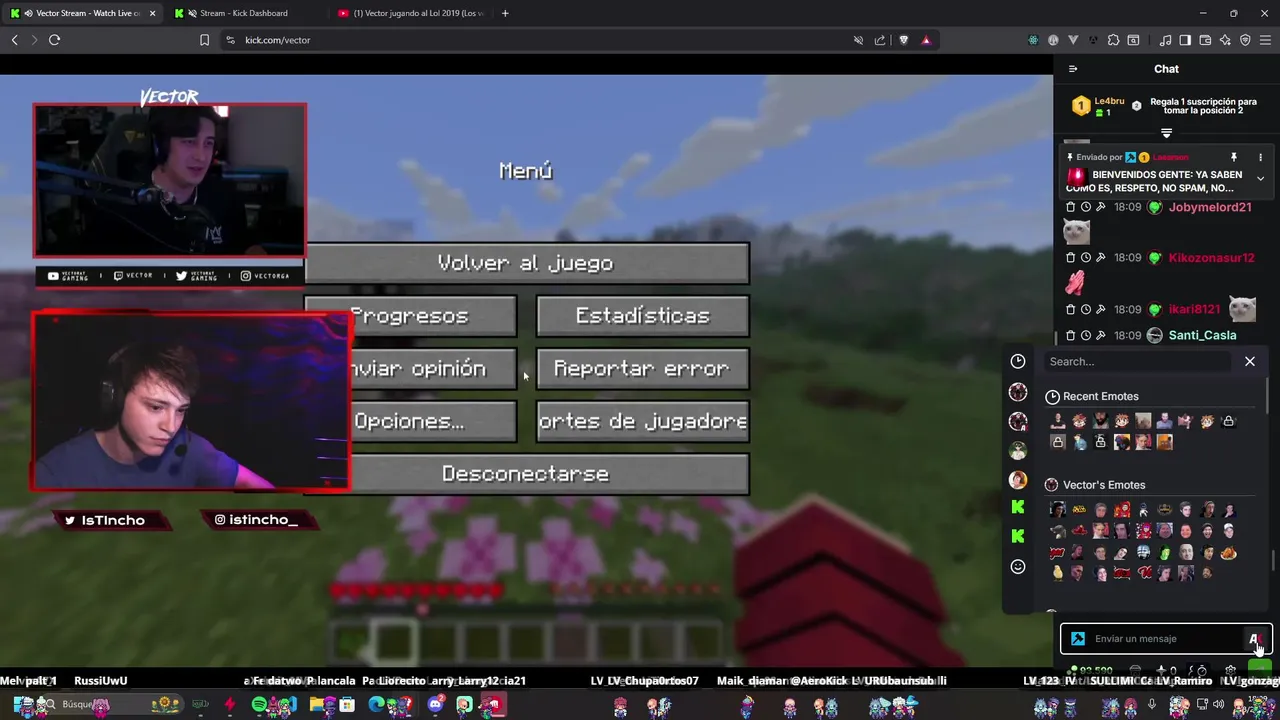Viewport: 1280px width, 720px height.
Task: Click the Enviar un mensaje input
Action: click(1165, 639)
